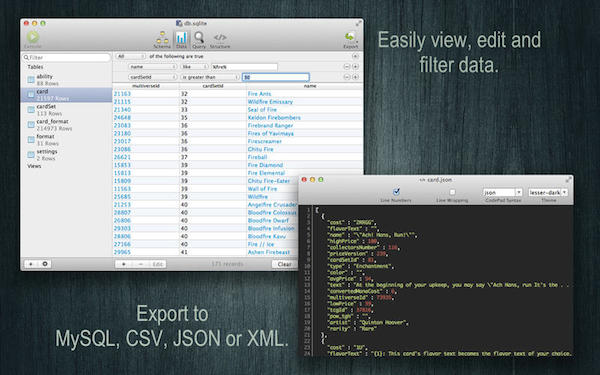The image size is (600, 375).
Task: Select the Data chart icon in toolbar
Action: [x=181, y=38]
